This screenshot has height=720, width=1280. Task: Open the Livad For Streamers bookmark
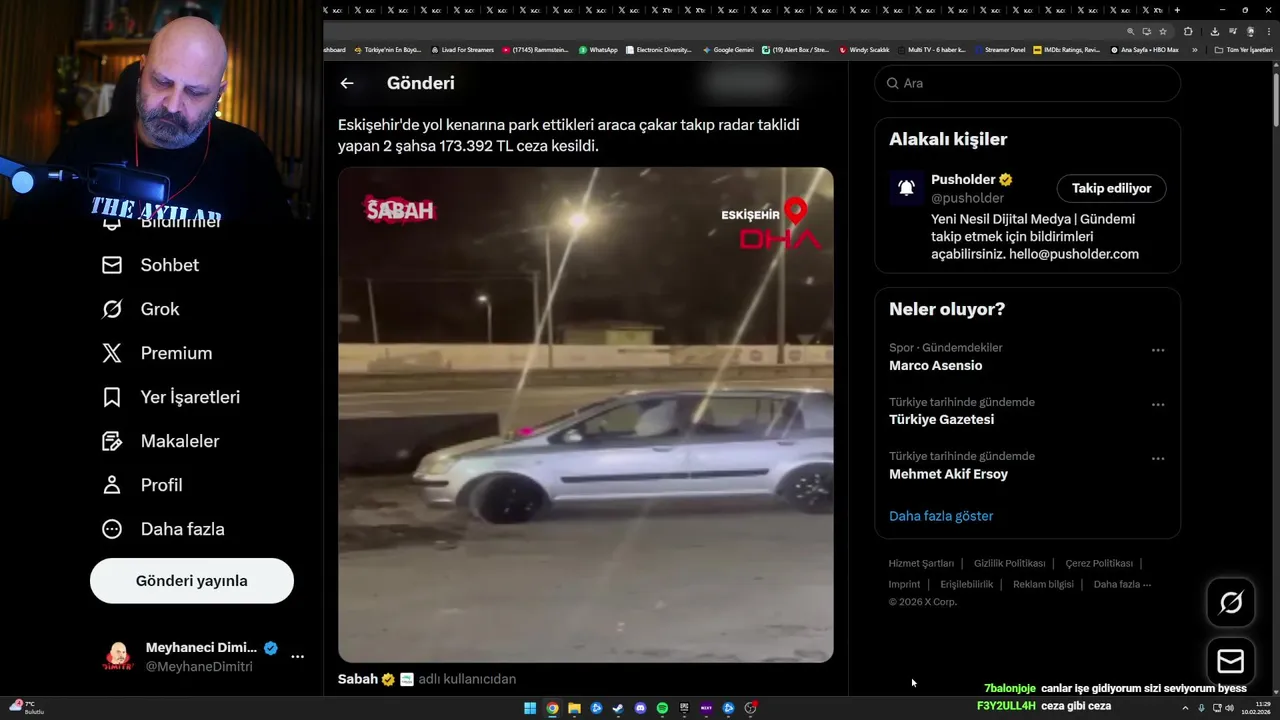(x=462, y=49)
